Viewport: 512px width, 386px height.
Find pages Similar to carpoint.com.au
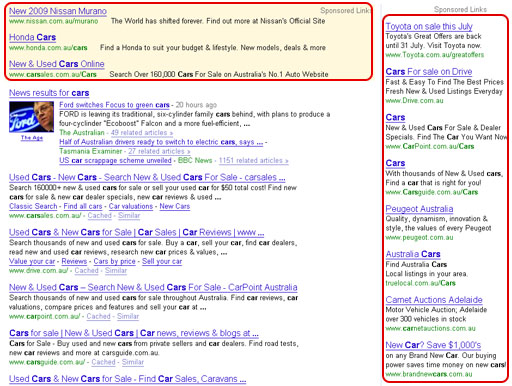tap(128, 316)
